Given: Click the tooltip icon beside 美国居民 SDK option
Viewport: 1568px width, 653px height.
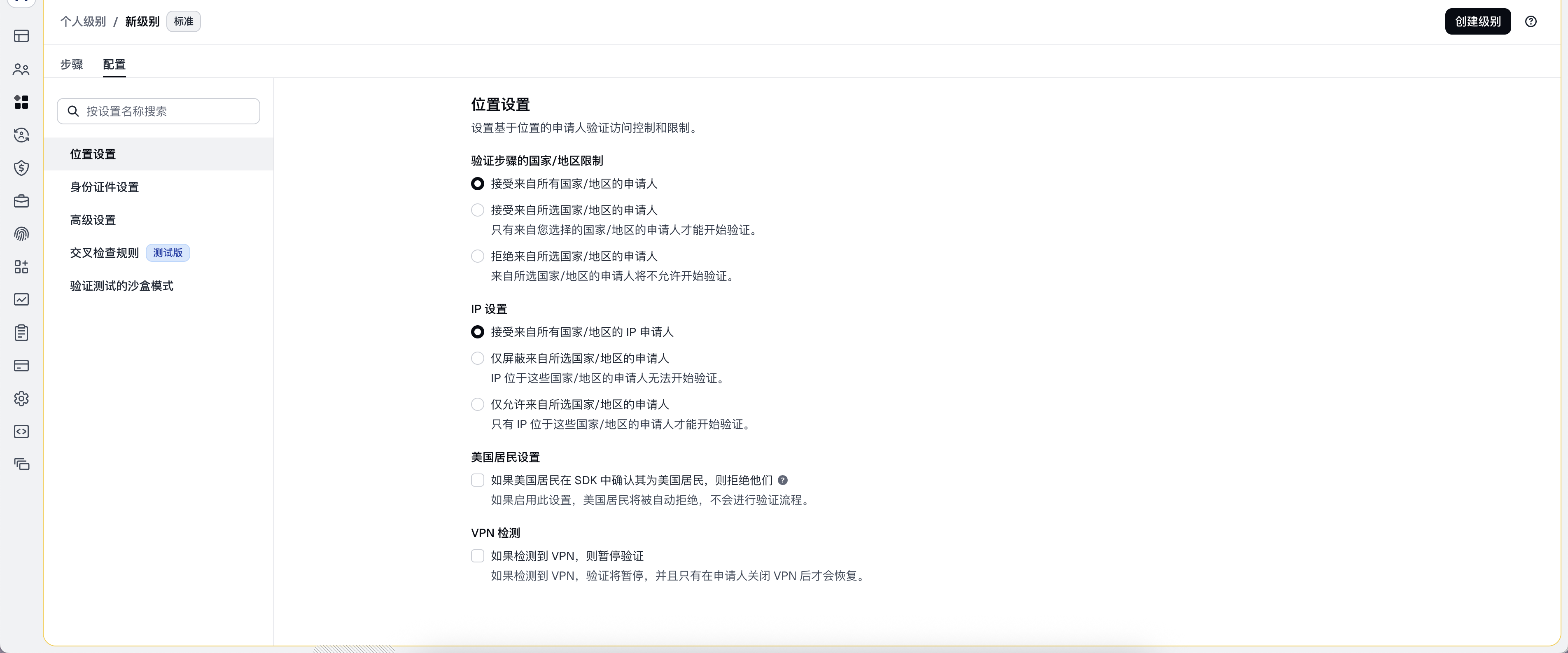Looking at the screenshot, I should 783,480.
